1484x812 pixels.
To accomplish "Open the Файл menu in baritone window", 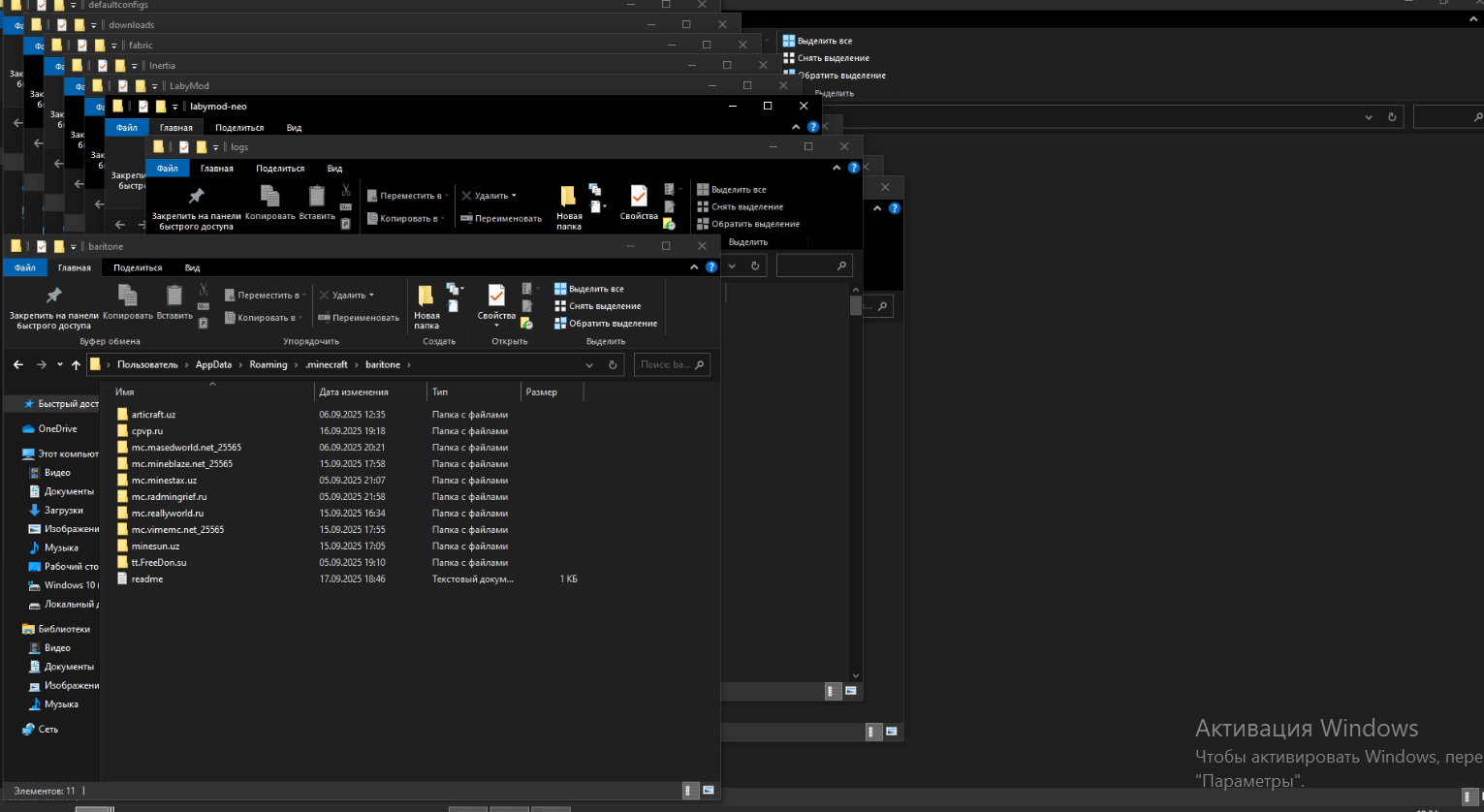I will pyautogui.click(x=25, y=267).
